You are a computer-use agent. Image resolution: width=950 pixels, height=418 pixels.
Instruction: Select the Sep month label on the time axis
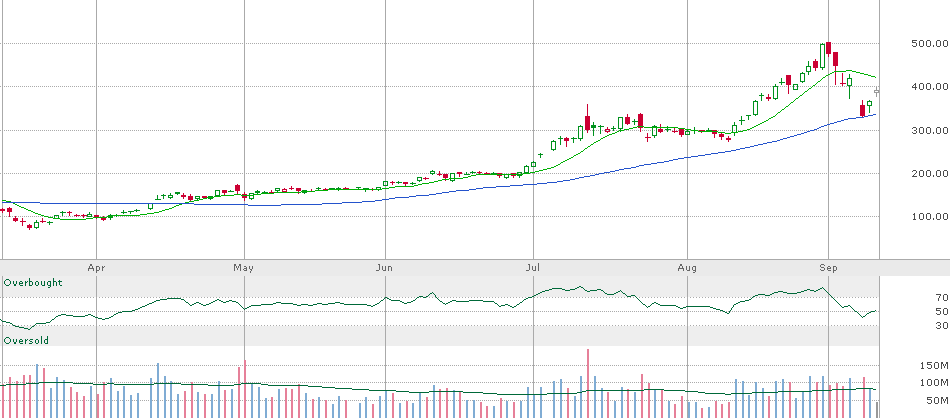pos(828,268)
